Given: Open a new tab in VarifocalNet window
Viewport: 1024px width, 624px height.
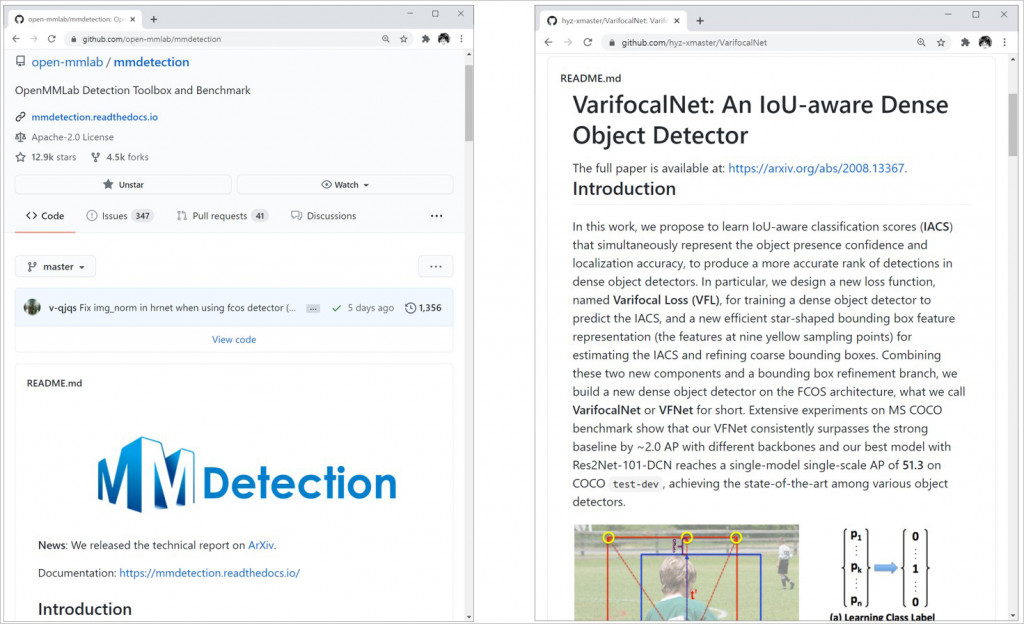Looking at the screenshot, I should point(700,21).
